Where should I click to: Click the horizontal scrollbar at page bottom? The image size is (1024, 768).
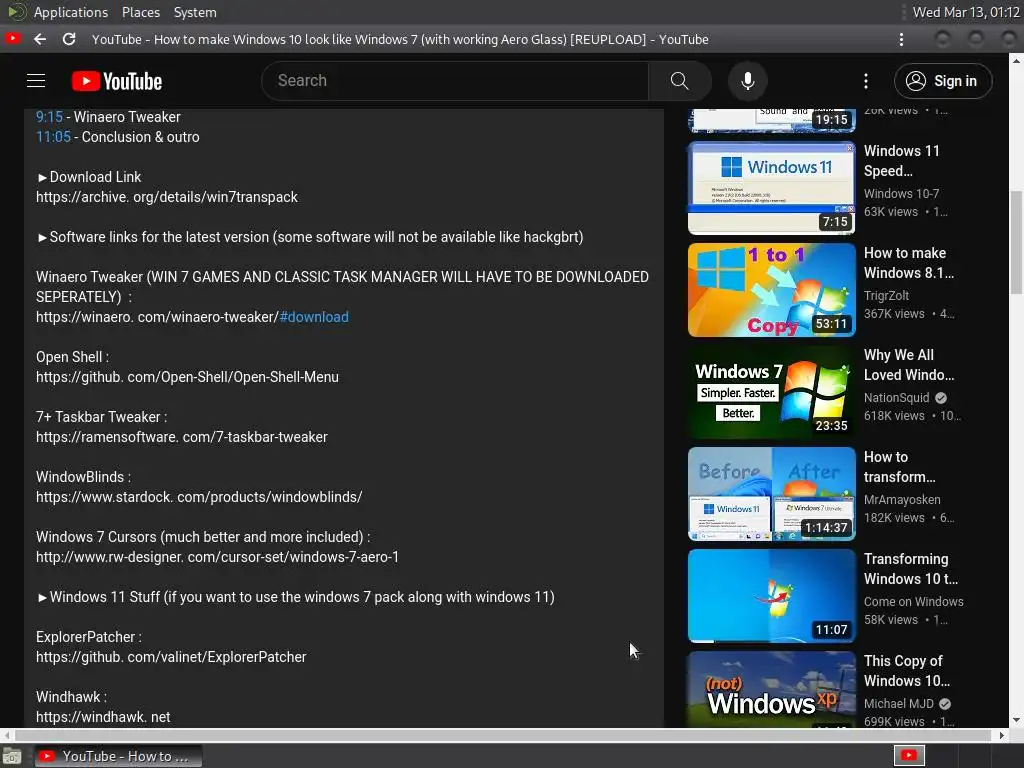point(503,735)
